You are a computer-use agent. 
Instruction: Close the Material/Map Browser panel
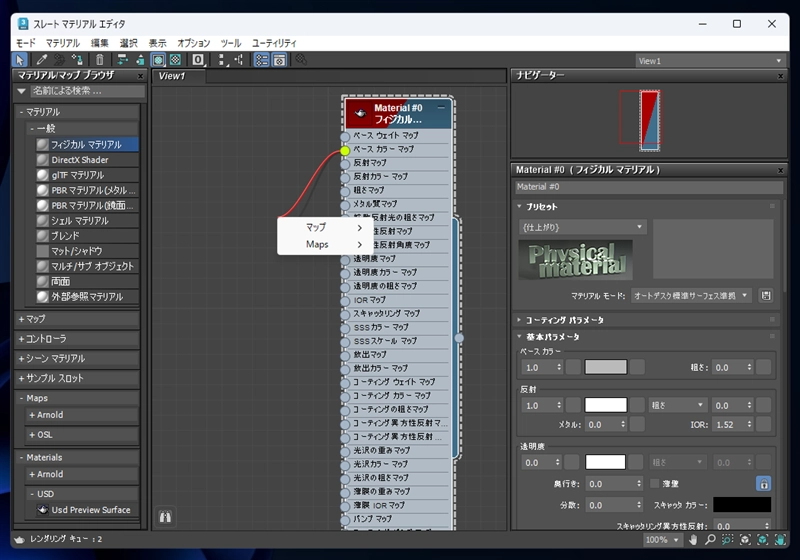pos(140,76)
